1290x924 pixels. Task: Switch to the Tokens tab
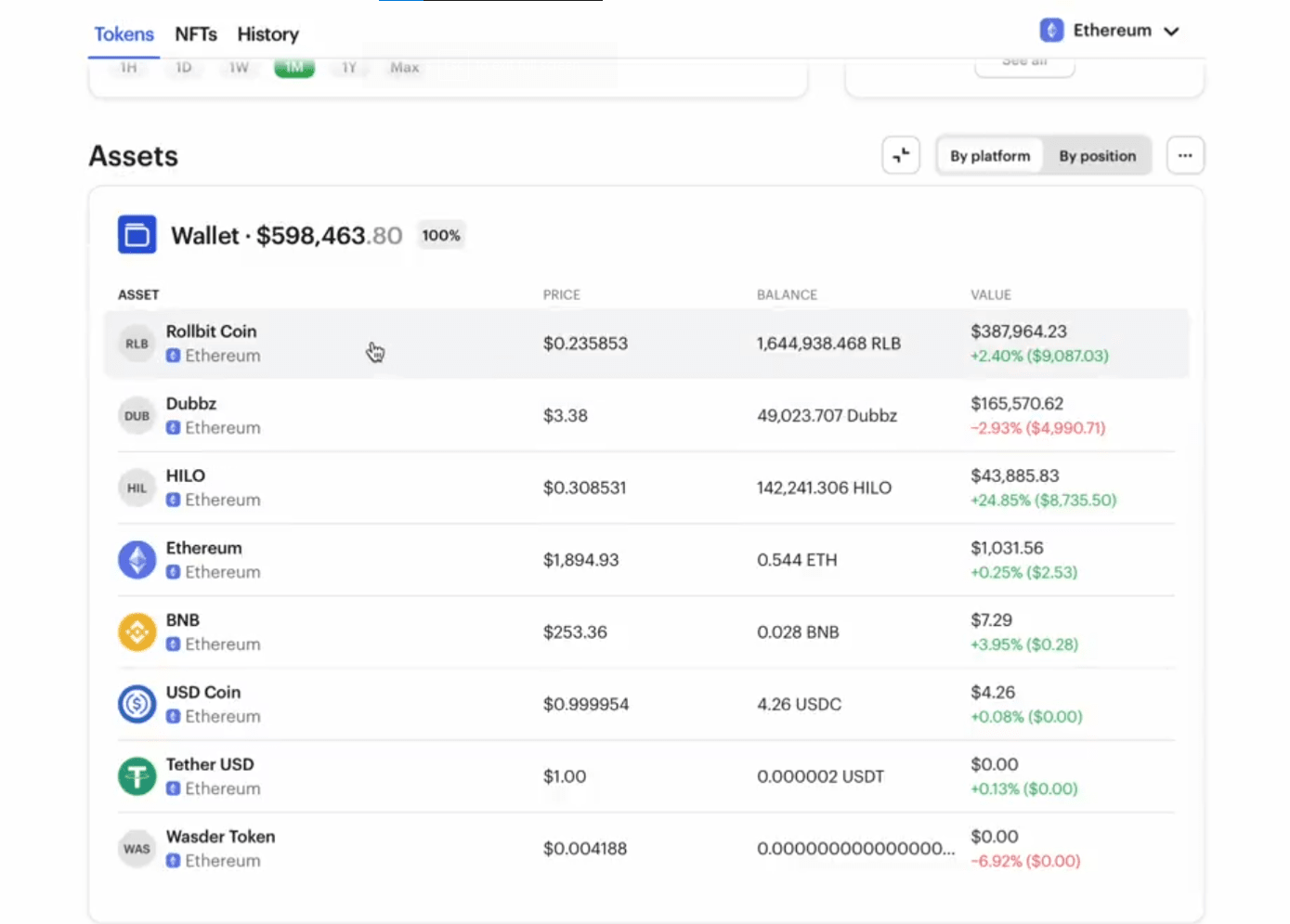(124, 34)
